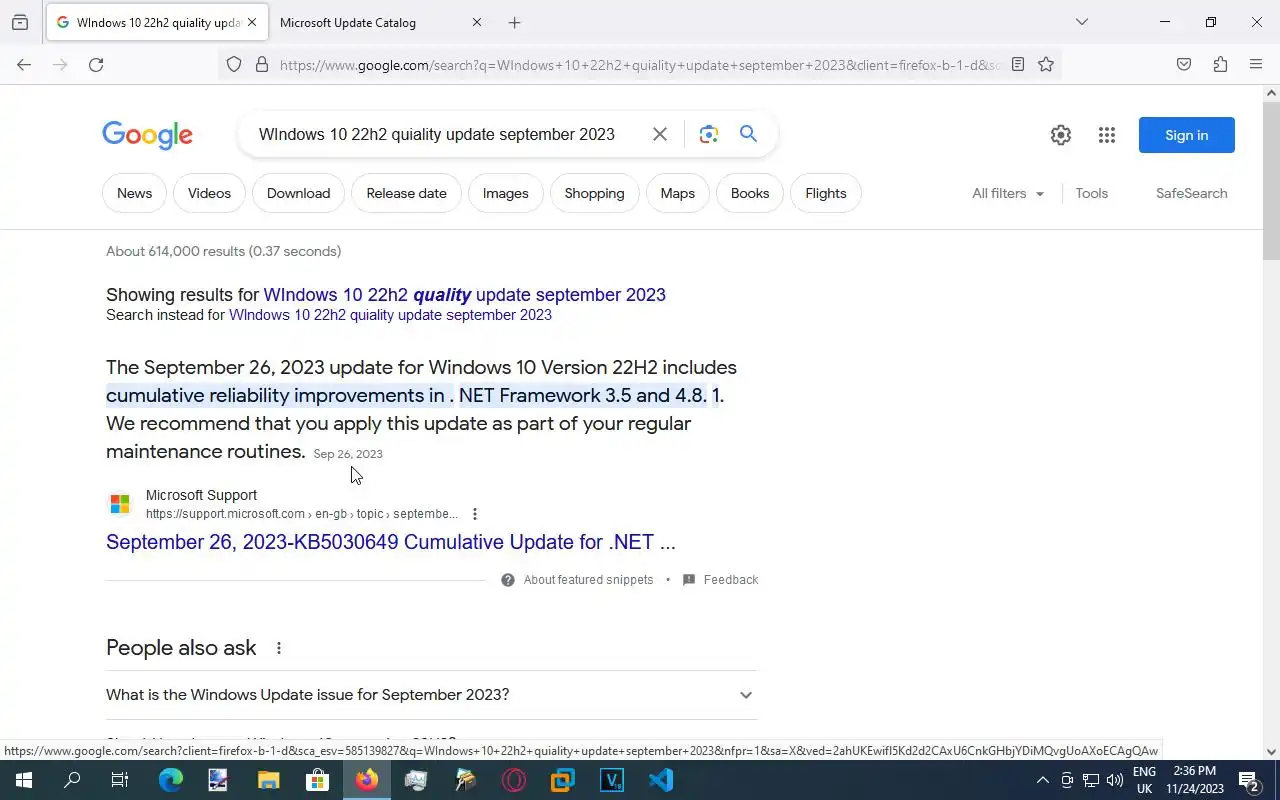The image size is (1280, 800).
Task: Open the corrected 'quality' spelling results link
Action: click(x=464, y=295)
